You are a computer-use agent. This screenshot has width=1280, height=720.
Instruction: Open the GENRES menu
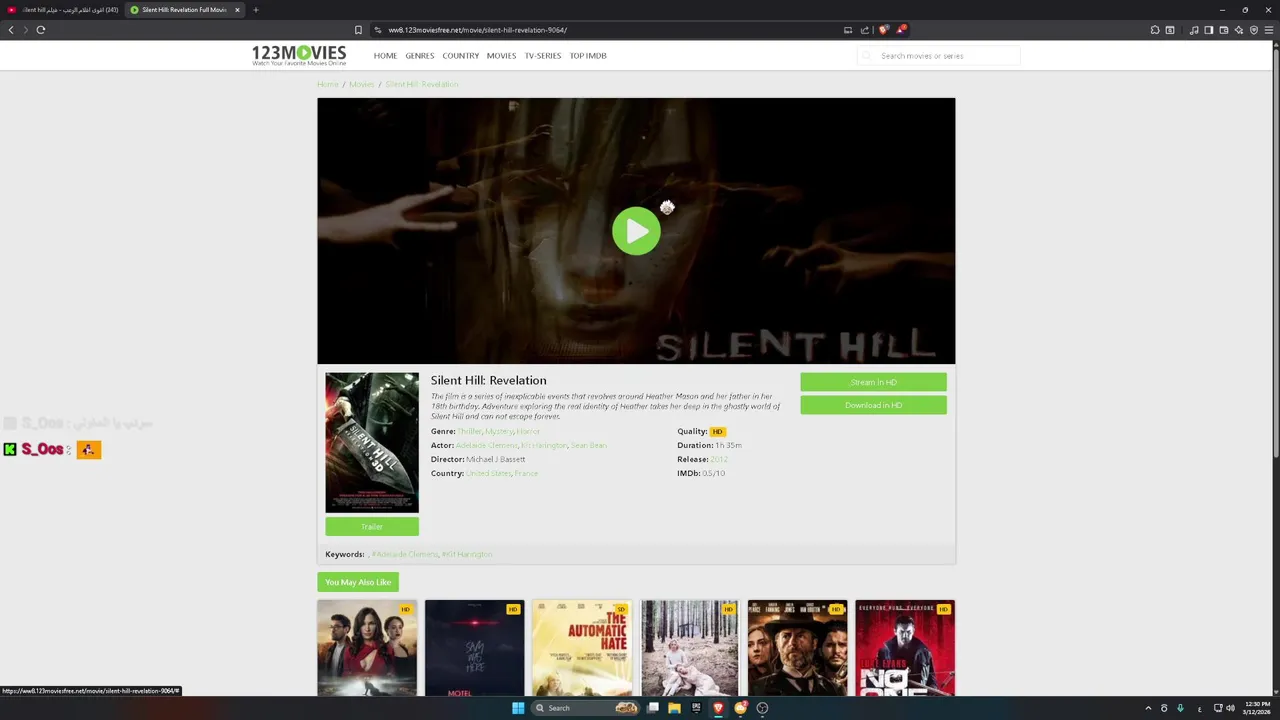[x=420, y=56]
